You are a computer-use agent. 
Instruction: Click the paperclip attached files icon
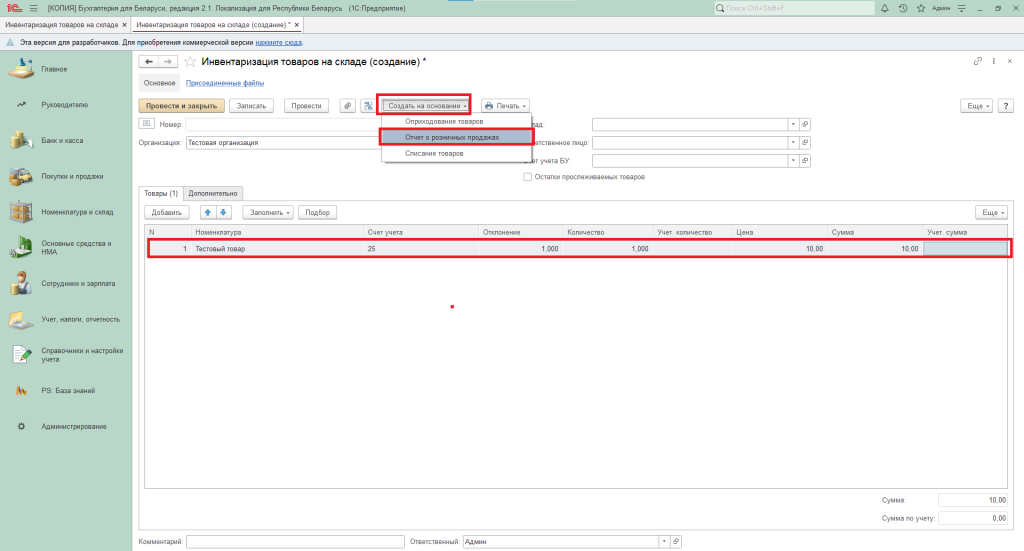pyautogui.click(x=347, y=105)
